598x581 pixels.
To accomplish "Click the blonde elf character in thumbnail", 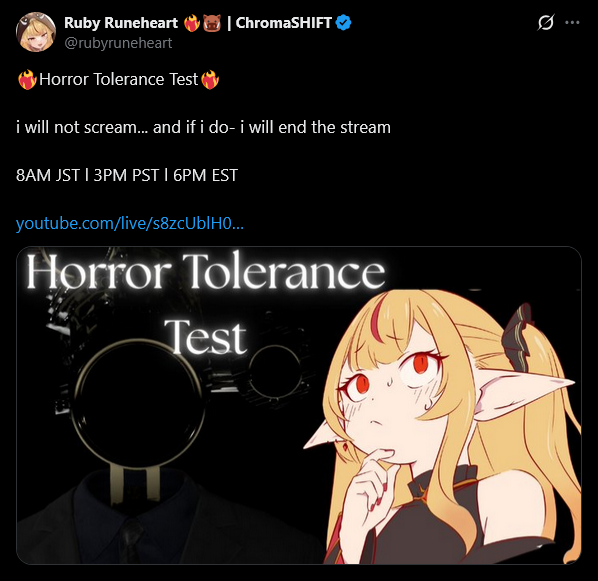I will click(x=442, y=427).
